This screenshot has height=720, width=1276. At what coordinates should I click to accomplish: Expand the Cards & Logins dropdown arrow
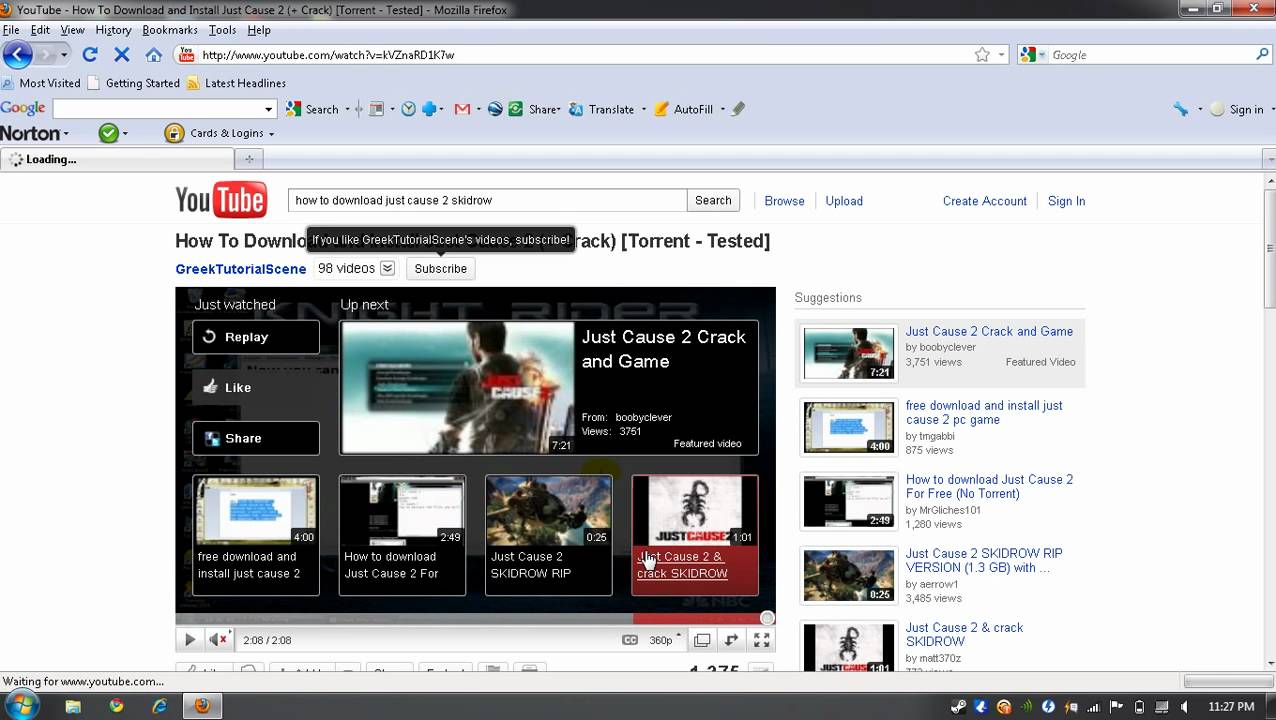pyautogui.click(x=271, y=134)
